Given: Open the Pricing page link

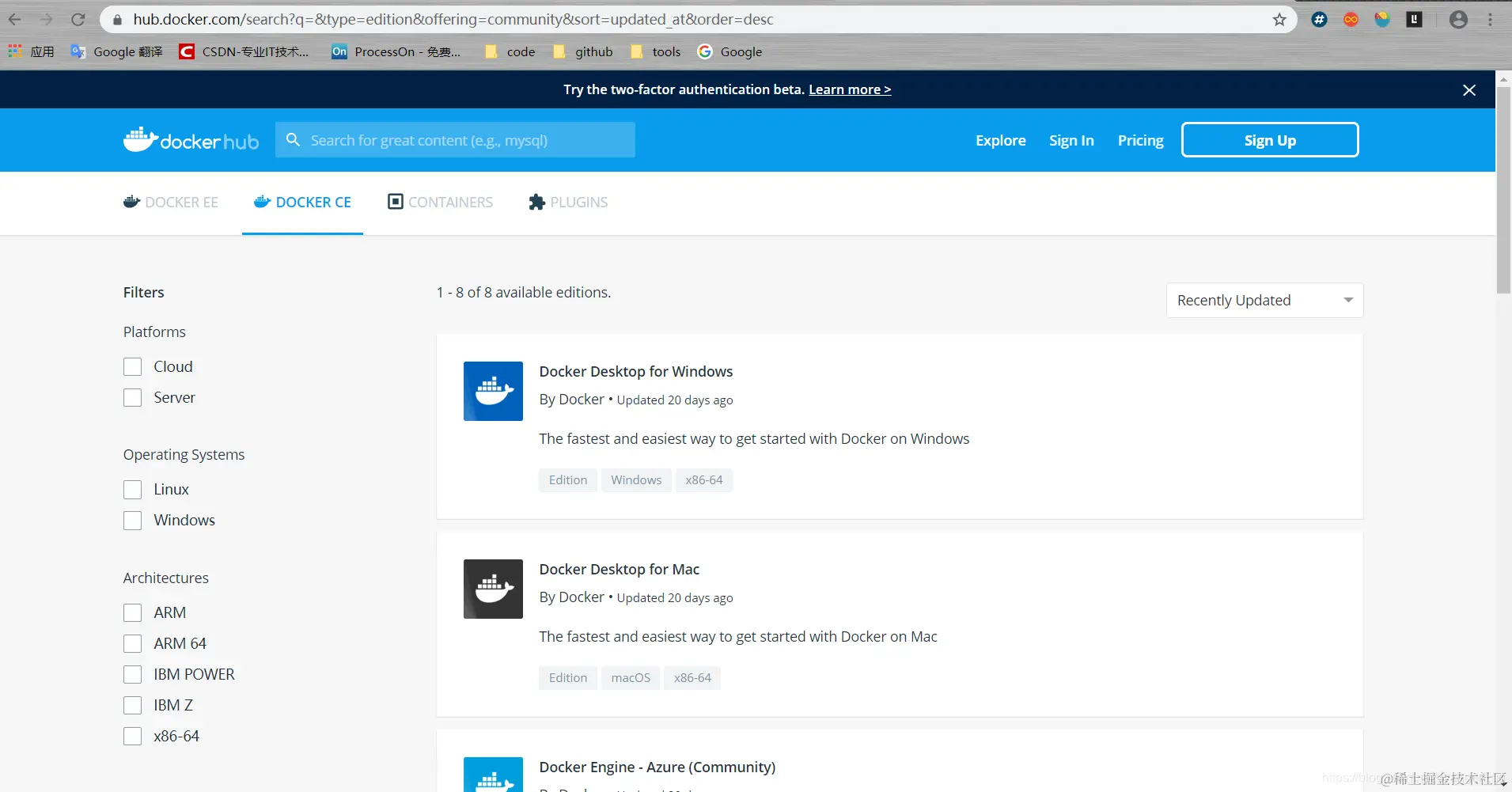Looking at the screenshot, I should click(x=1141, y=140).
